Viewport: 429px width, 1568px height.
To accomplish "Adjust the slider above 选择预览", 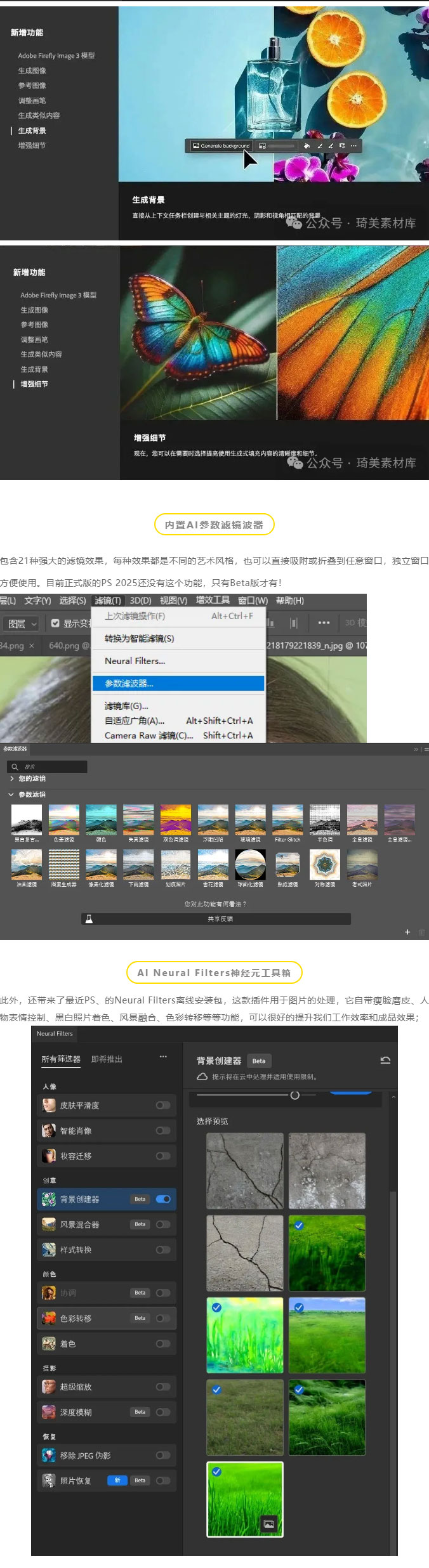I will point(294,1095).
